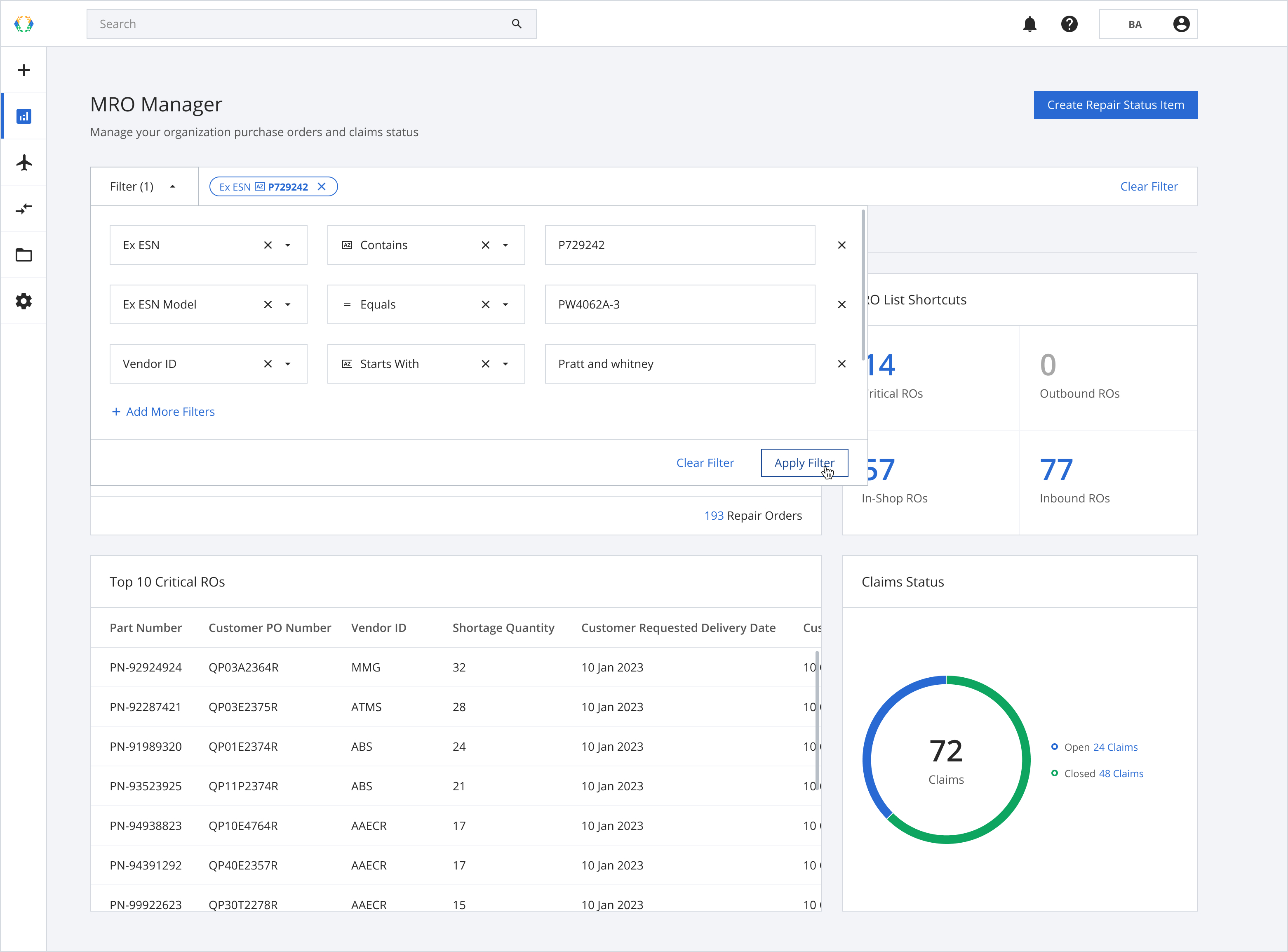Select part number PN-91989320
Screen dimensions: 1288x952
(146, 747)
